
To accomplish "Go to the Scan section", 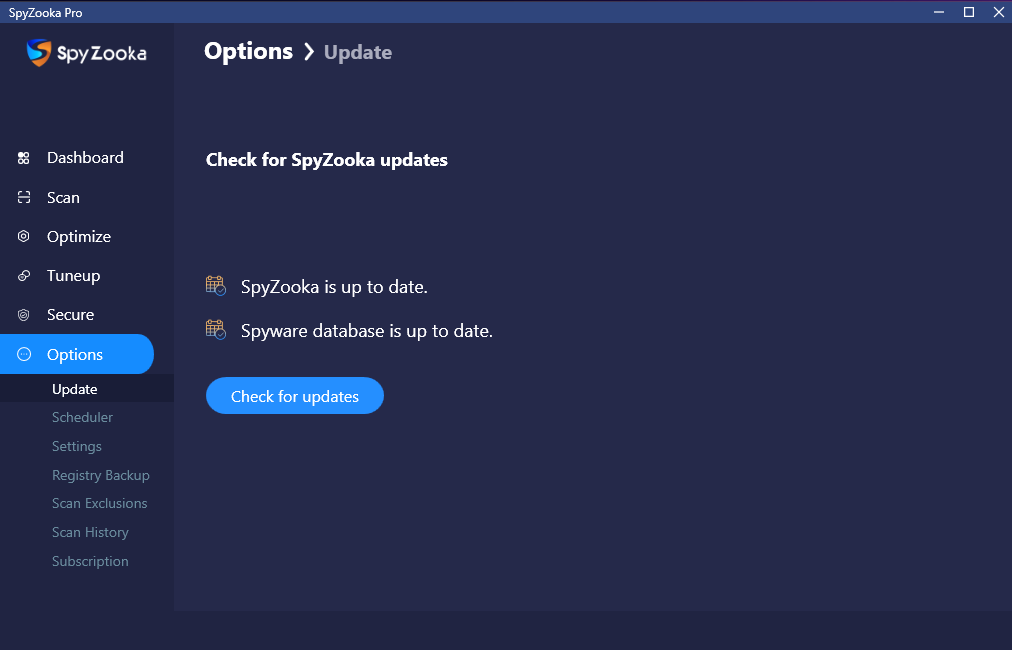I will [x=63, y=198].
